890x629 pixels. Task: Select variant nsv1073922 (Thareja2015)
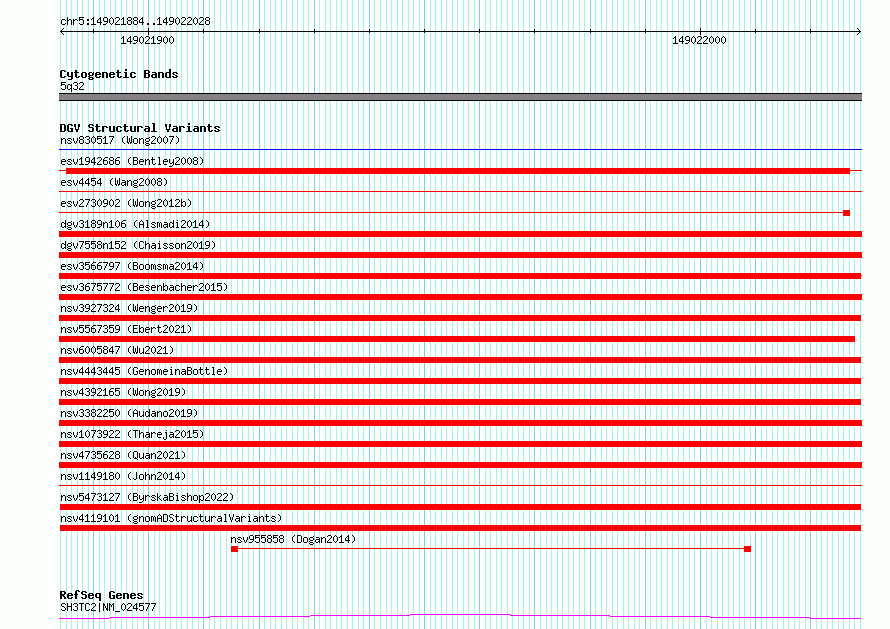click(x=132, y=434)
